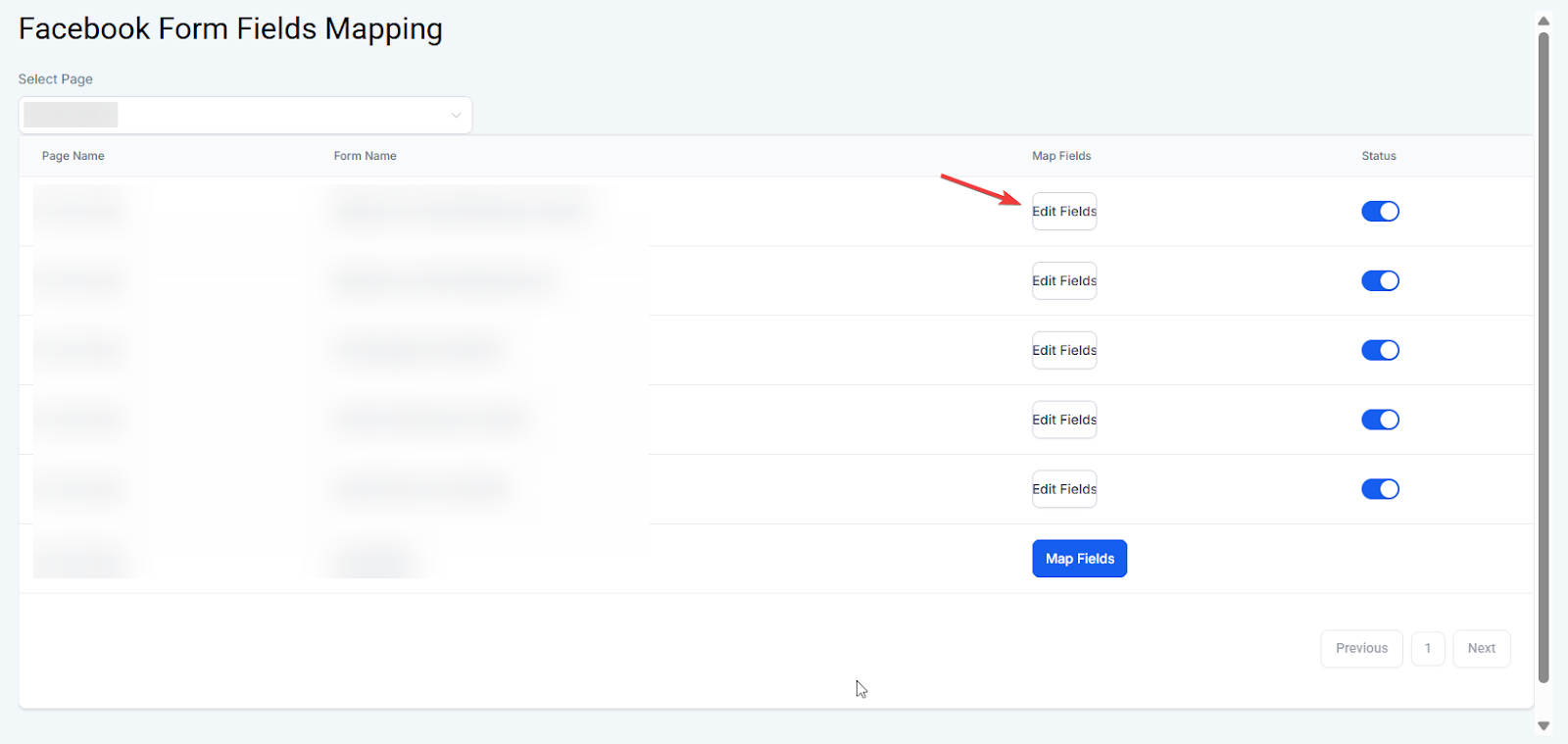
Task: Open the Select Page dropdown chevron
Action: 456,116
